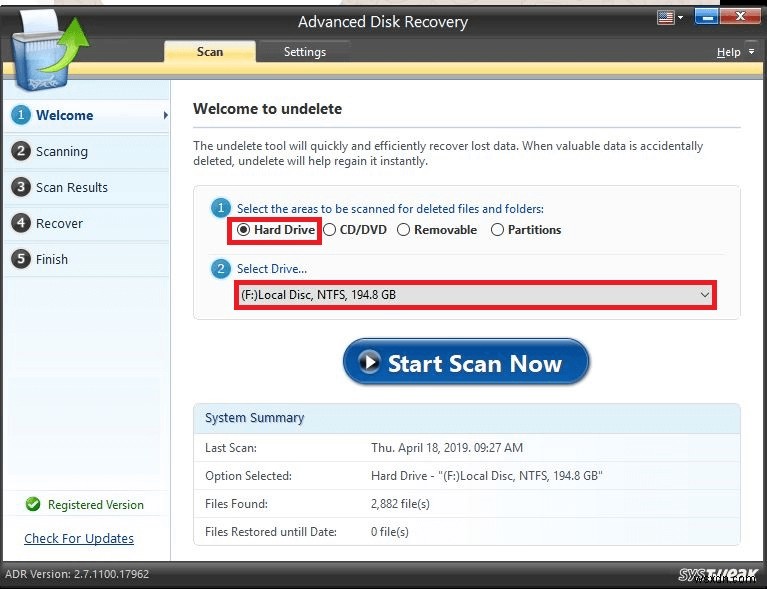Screen dimensions: 767x589
Task: Expand the arrow beside Help
Action: point(751,51)
